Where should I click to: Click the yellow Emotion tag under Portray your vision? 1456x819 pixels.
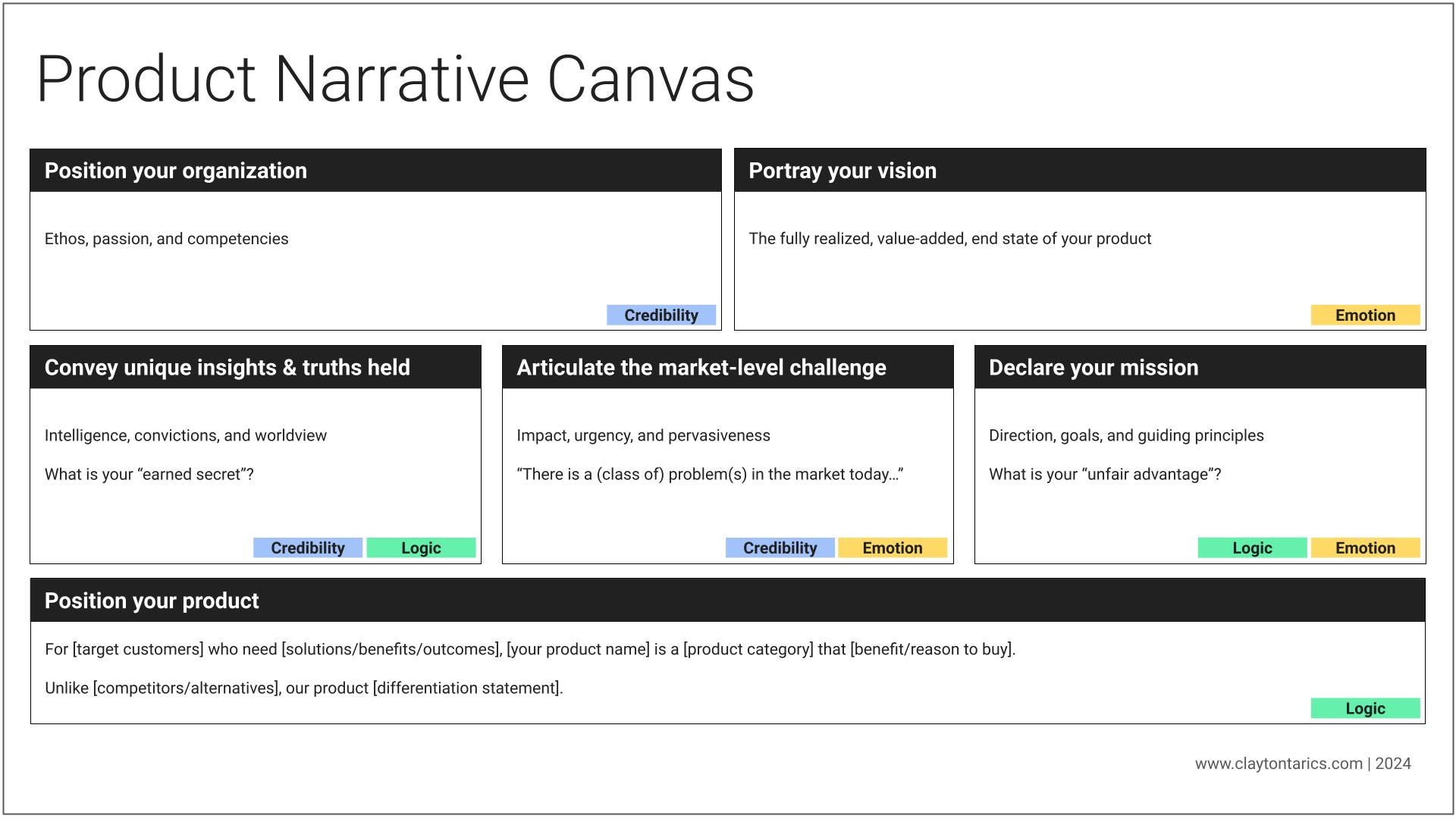[x=1365, y=315]
